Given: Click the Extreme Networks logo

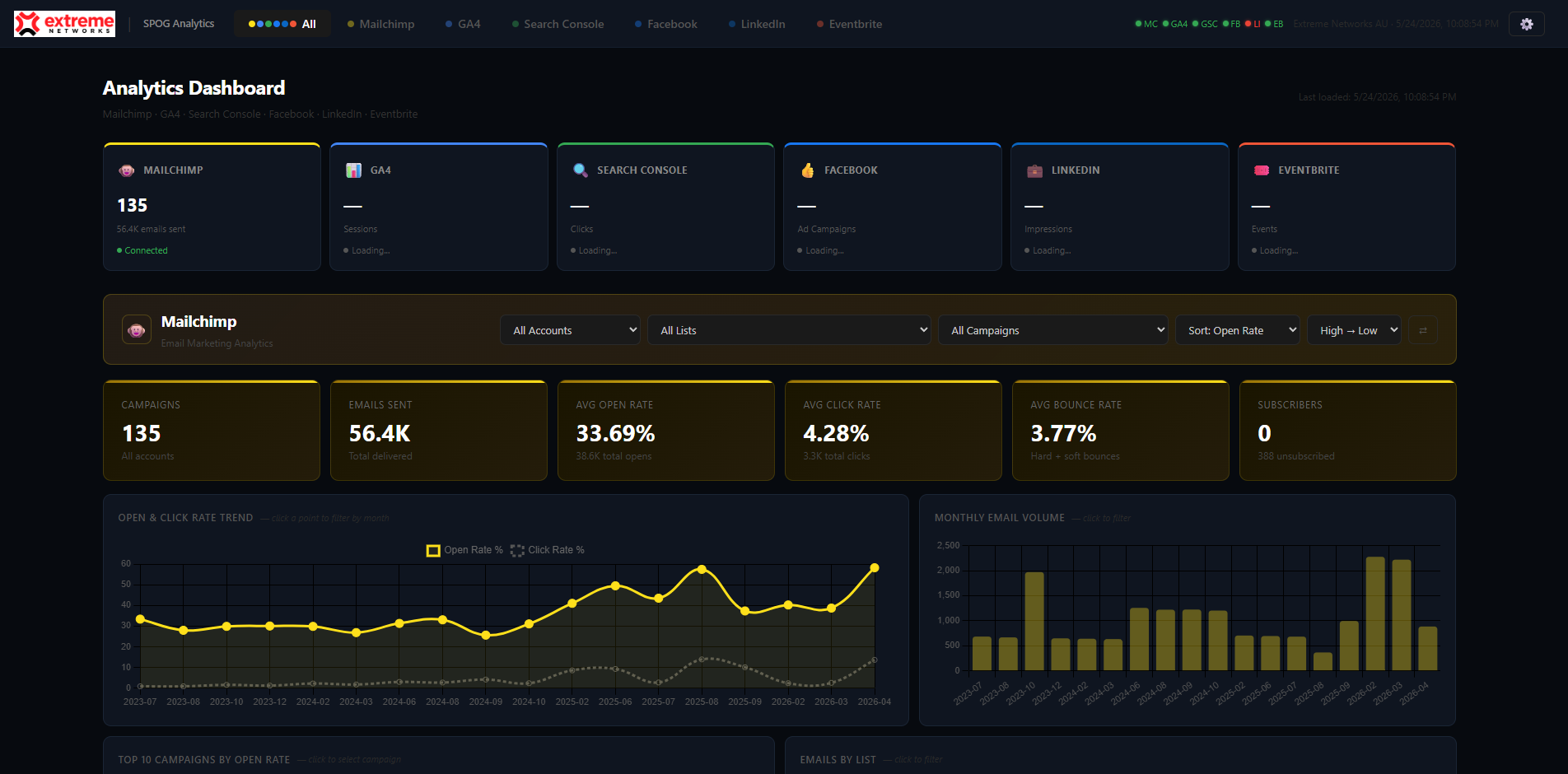Looking at the screenshot, I should [x=64, y=24].
